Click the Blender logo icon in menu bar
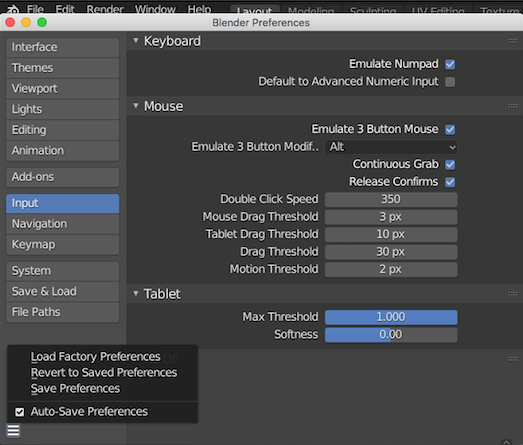 tap(13, 9)
